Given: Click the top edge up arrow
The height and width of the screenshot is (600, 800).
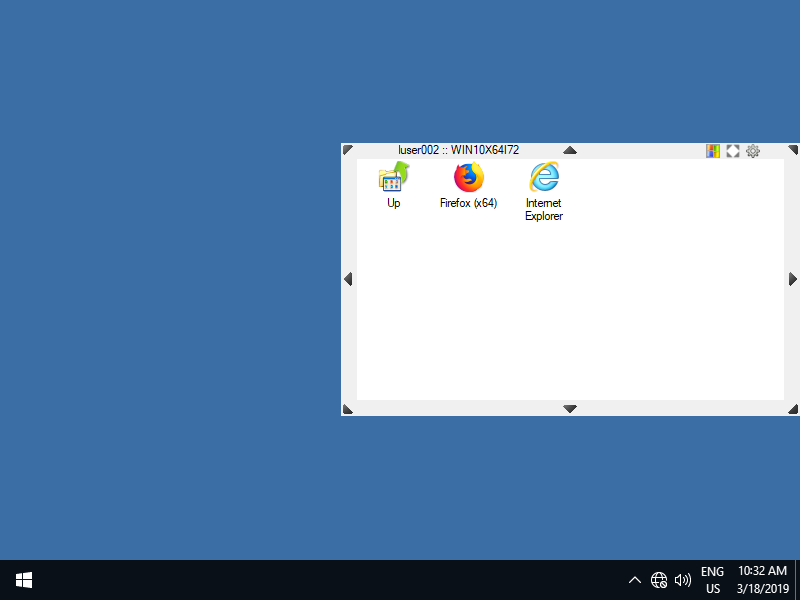Looking at the screenshot, I should click(x=570, y=150).
